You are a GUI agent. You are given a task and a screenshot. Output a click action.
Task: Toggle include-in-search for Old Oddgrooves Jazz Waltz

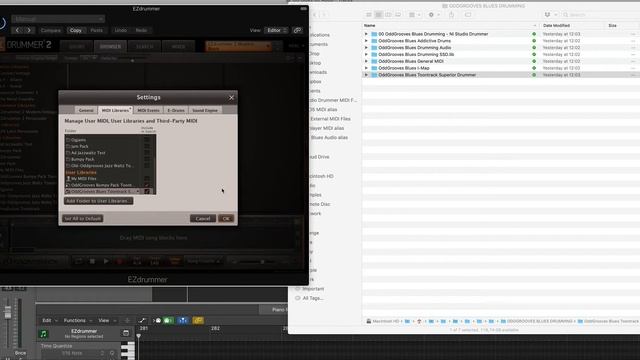pyautogui.click(x=147, y=166)
